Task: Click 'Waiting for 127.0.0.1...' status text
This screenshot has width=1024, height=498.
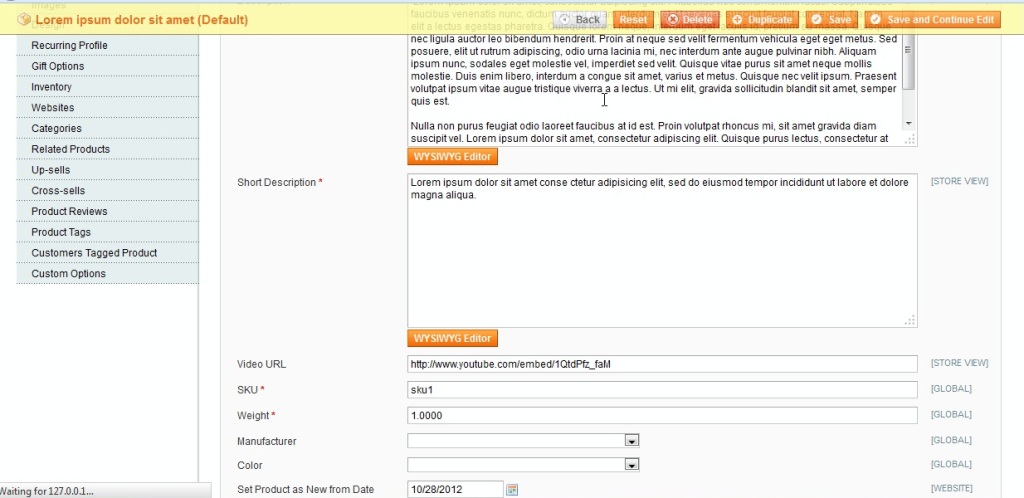Action: (46, 491)
